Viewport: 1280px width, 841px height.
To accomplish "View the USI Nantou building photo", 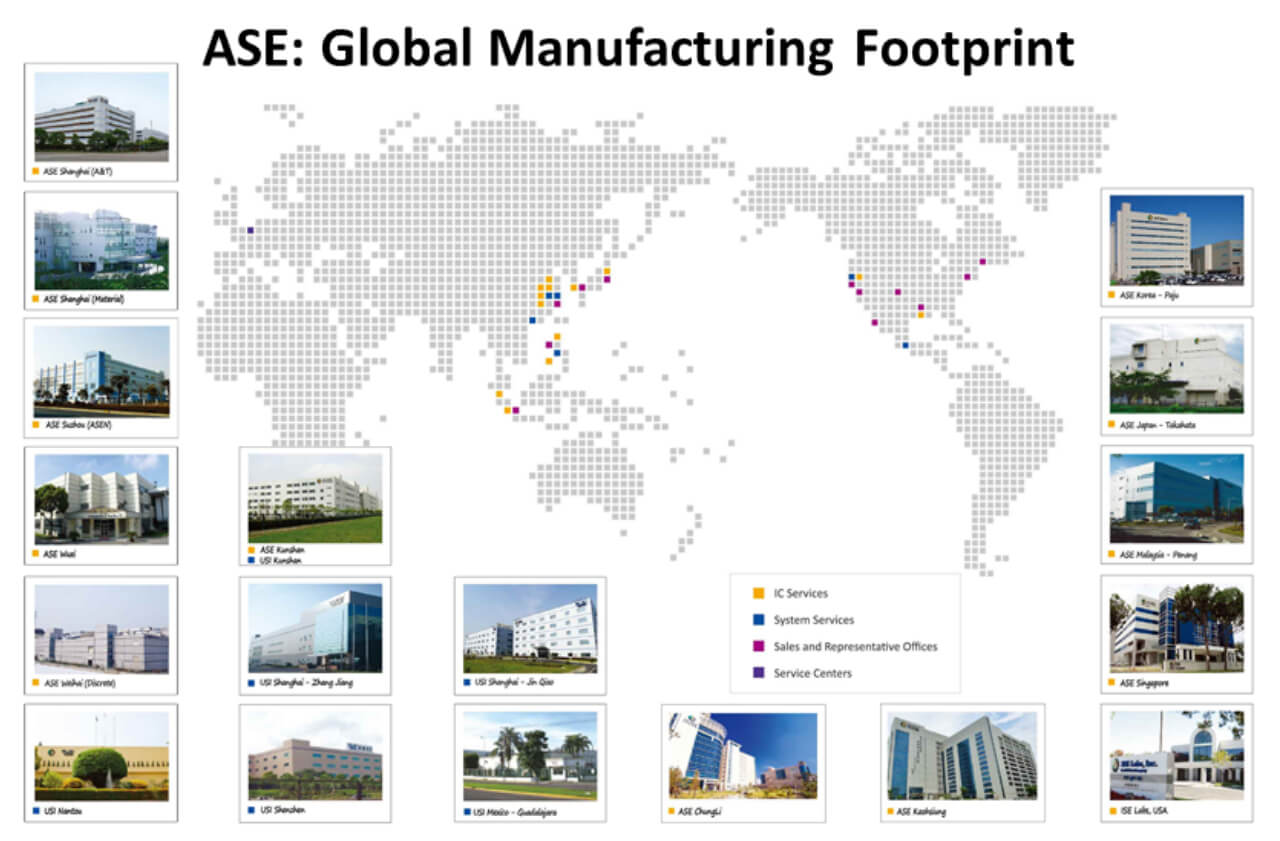I will [x=101, y=756].
